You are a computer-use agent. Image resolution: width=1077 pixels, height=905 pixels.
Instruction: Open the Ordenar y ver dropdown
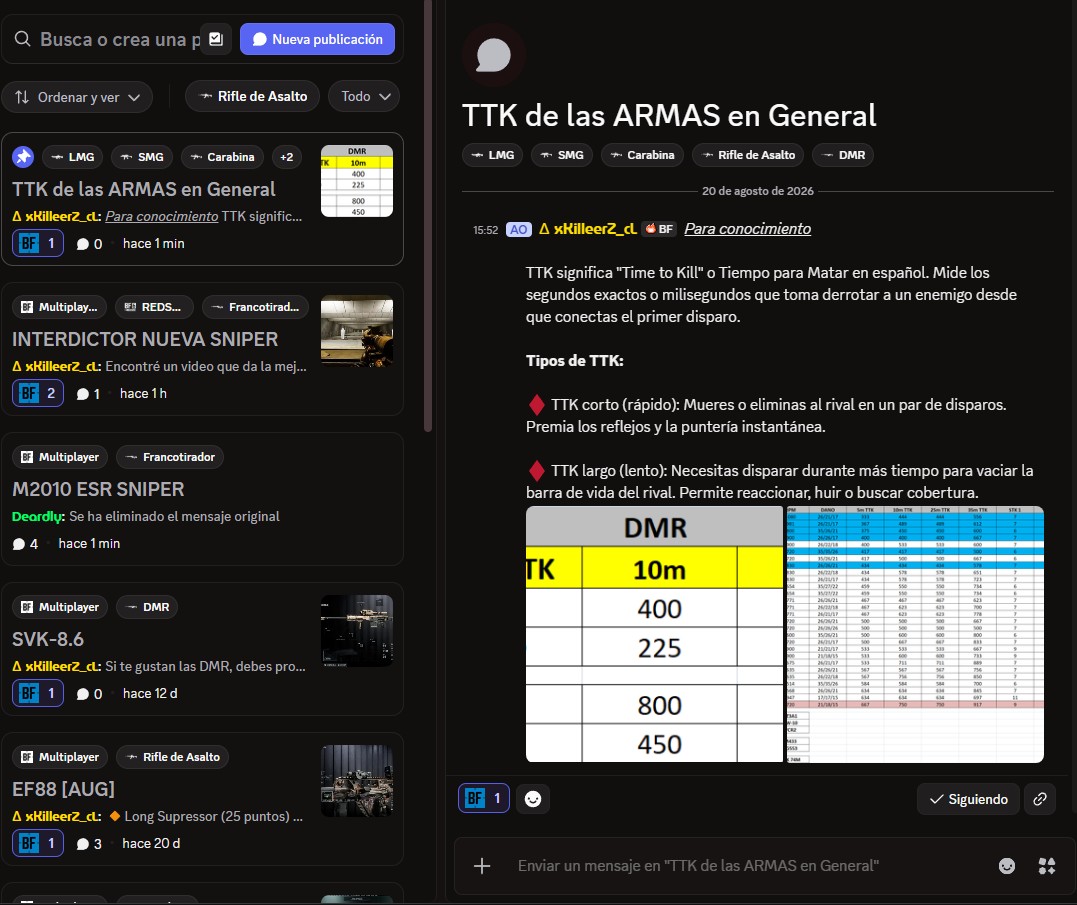[x=77, y=97]
